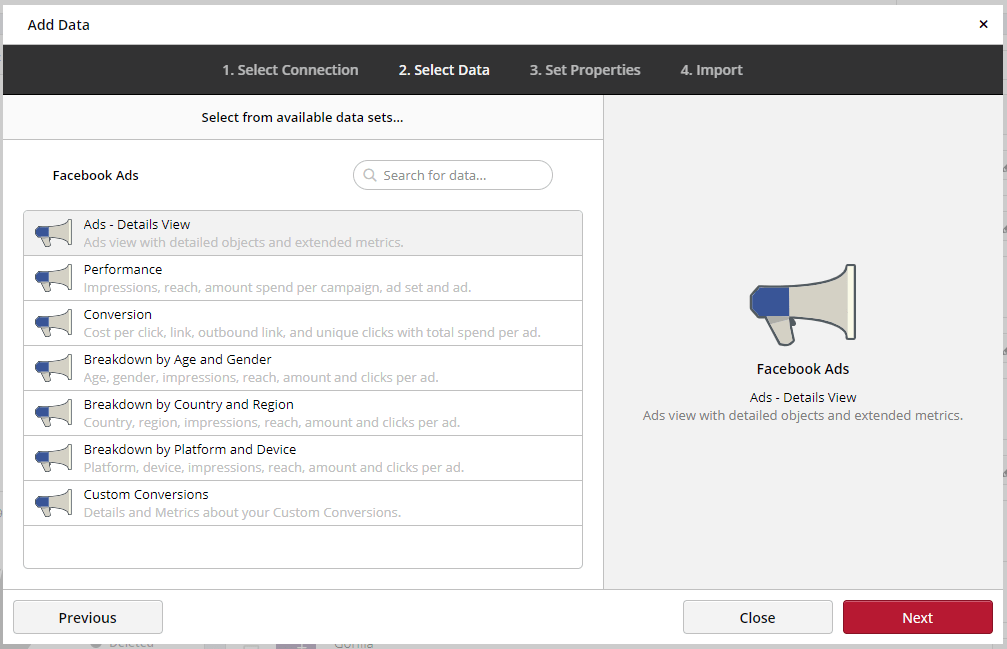
Task: Pick the Conversion data set title
Action: coord(118,315)
